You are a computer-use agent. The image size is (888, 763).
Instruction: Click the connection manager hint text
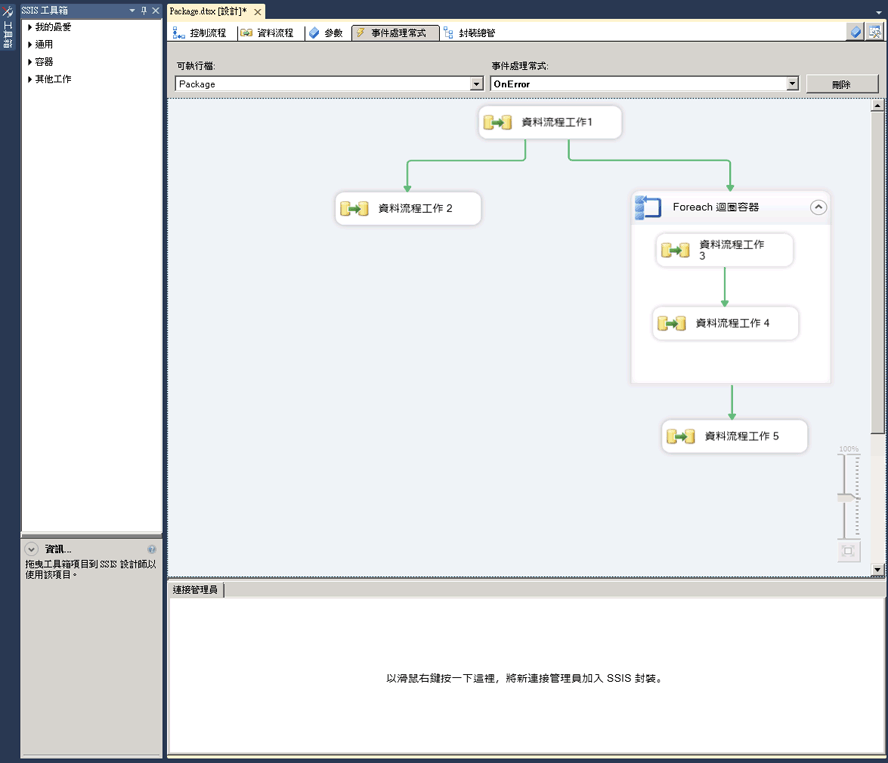(524, 678)
